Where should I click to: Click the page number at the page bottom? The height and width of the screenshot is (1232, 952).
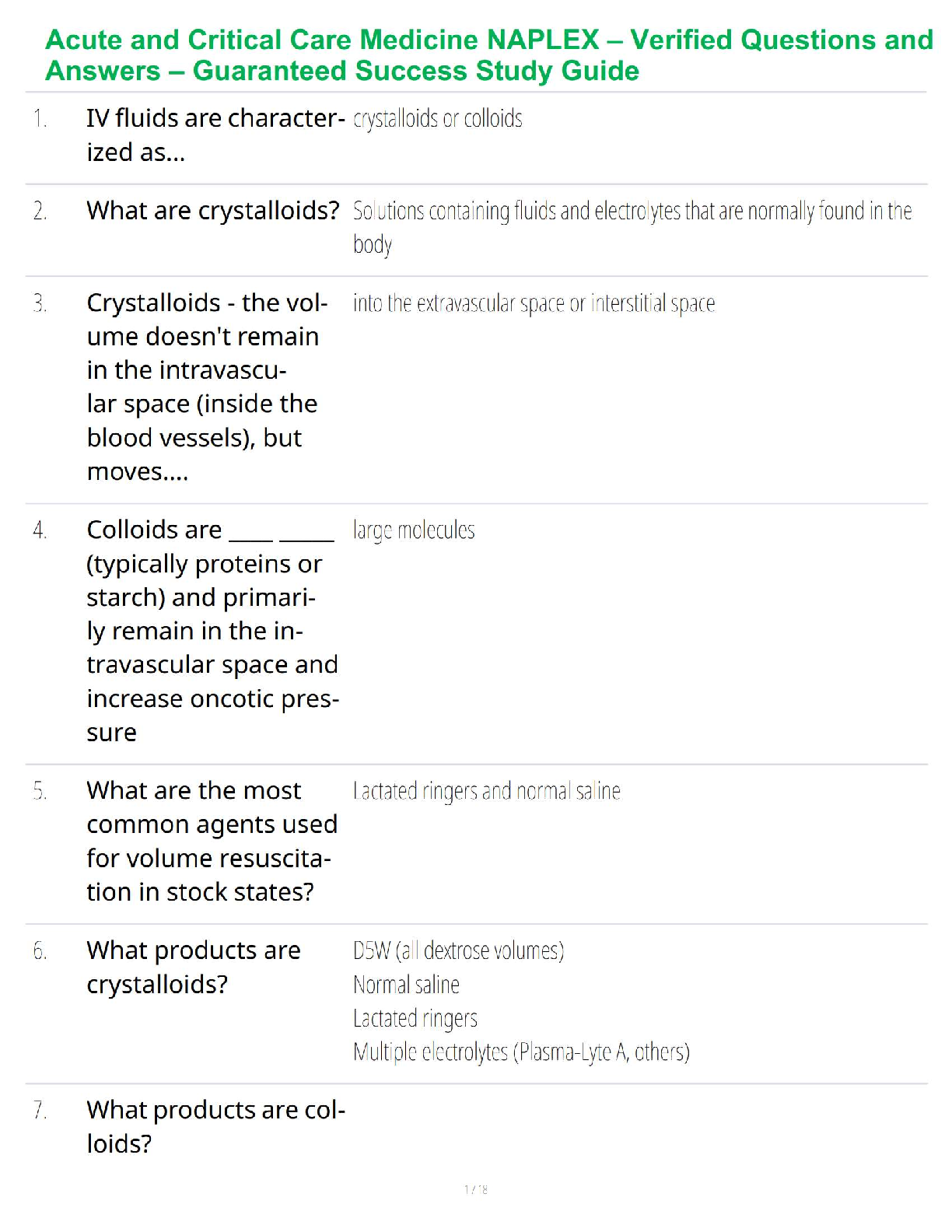476,1189
